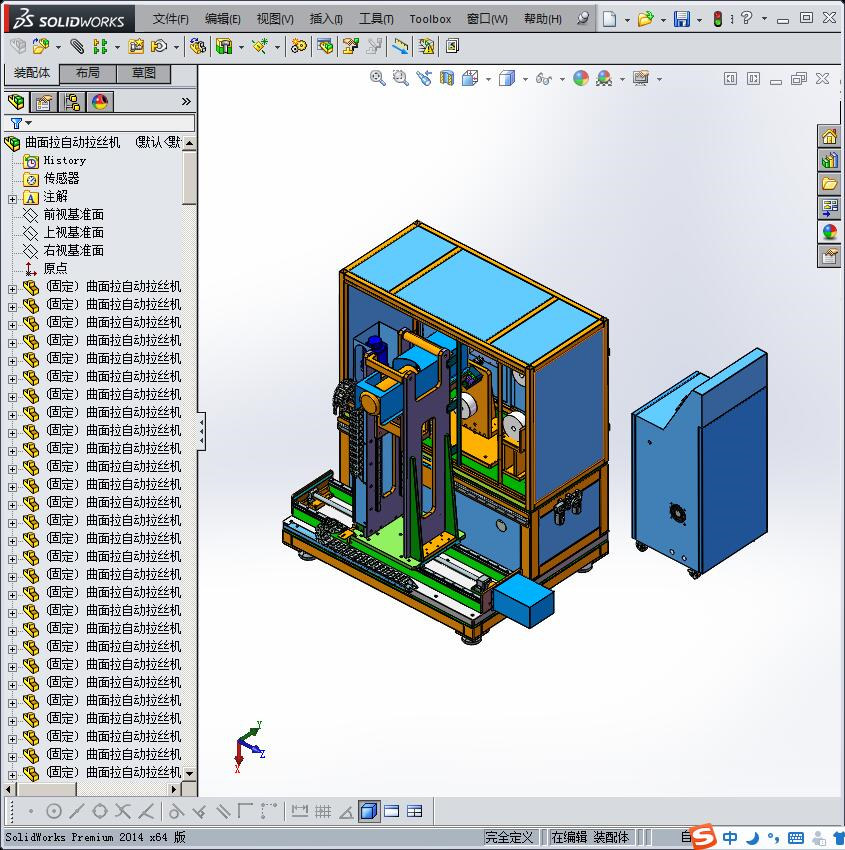Open Hide/Show Items glasses dropdown arrow
This screenshot has width=845, height=850.
click(x=562, y=79)
